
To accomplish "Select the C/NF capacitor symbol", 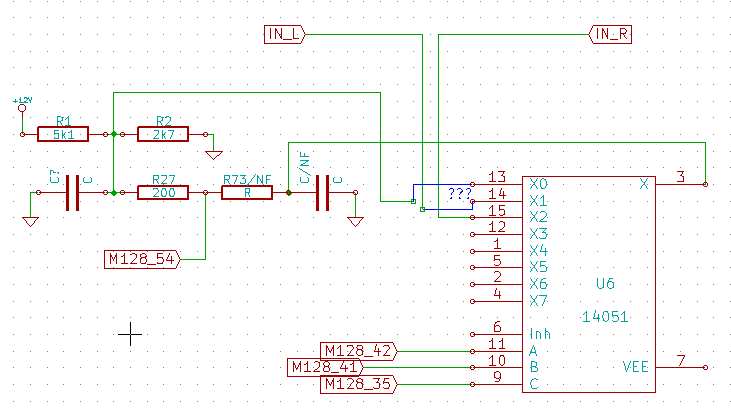I will coord(322,193).
